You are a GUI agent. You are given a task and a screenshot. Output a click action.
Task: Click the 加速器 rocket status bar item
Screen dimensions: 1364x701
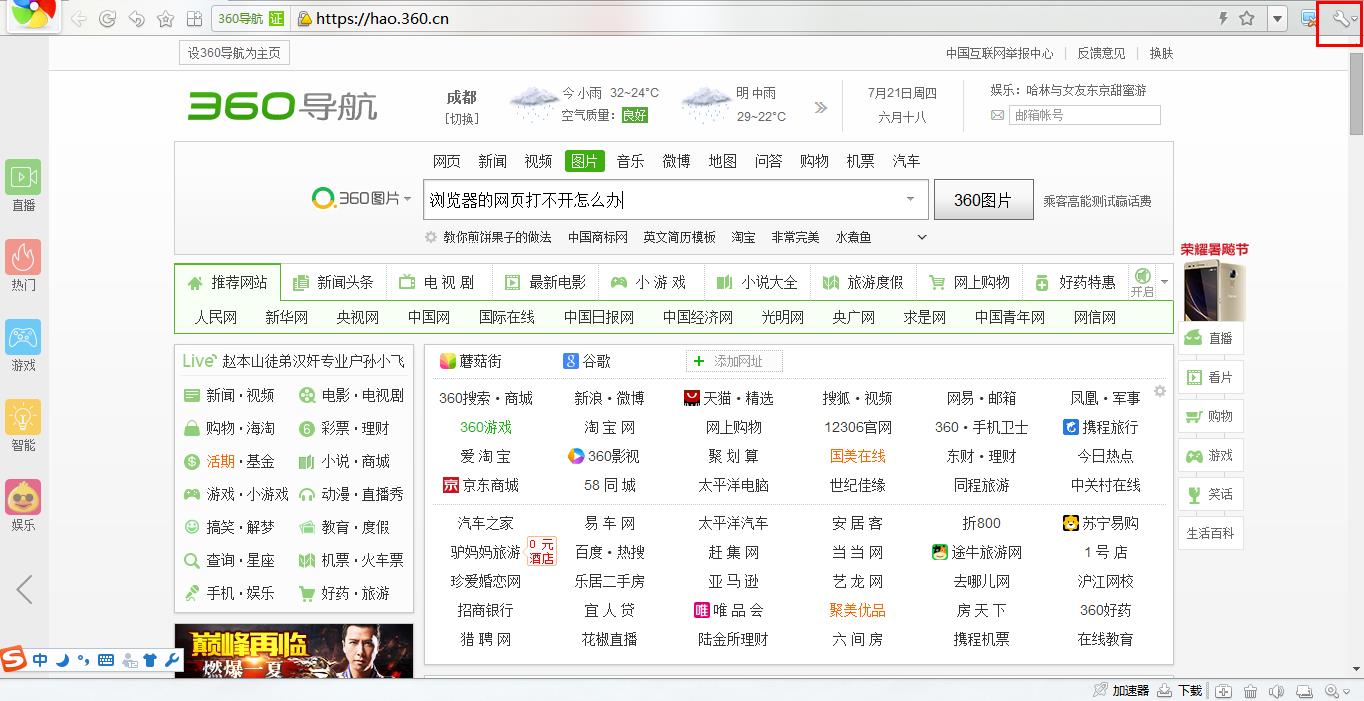point(1121,690)
